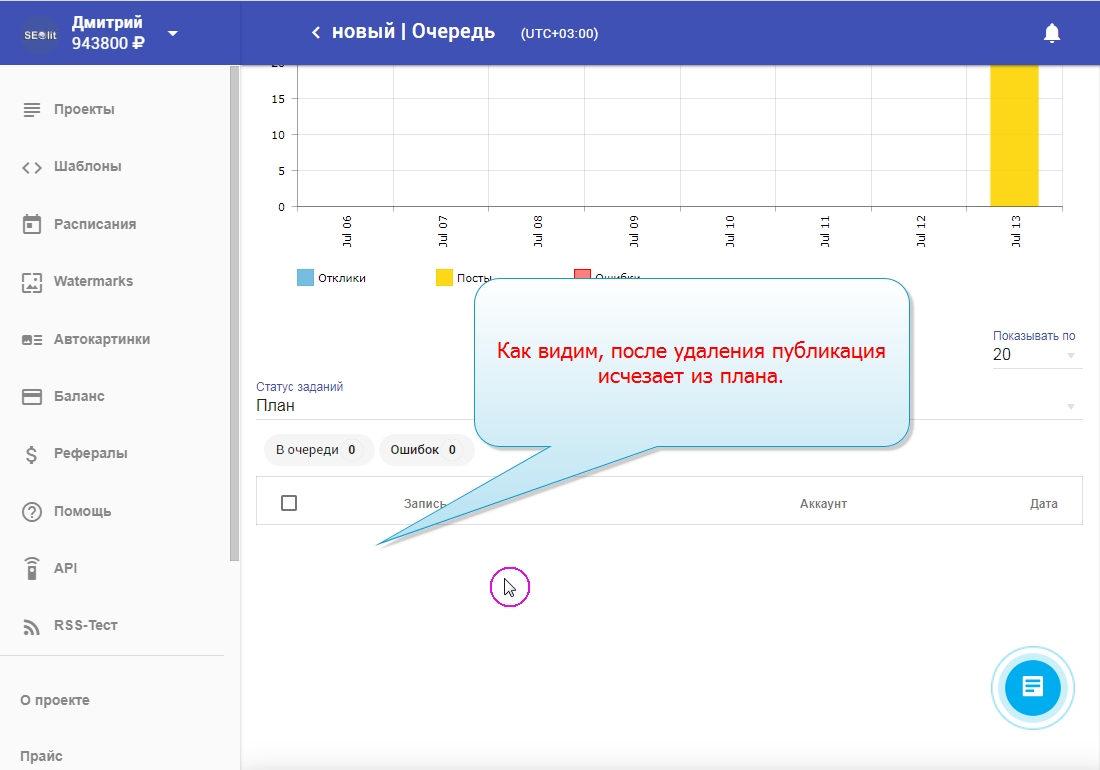Screen dimensions: 1100x770
Task: Select the Watermarks image icon
Action: [32, 282]
